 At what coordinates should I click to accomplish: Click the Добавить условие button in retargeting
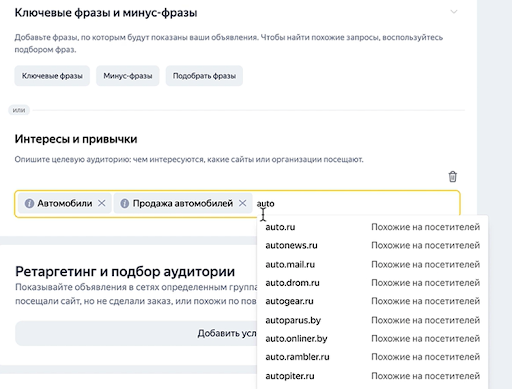(x=136, y=333)
